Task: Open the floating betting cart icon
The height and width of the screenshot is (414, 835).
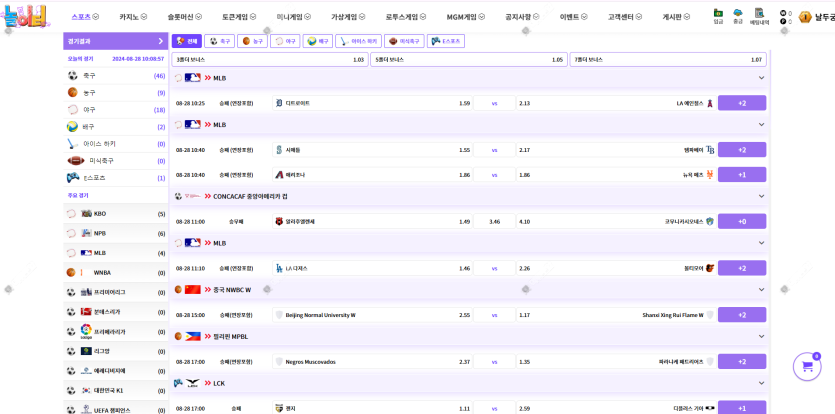Action: pos(807,367)
